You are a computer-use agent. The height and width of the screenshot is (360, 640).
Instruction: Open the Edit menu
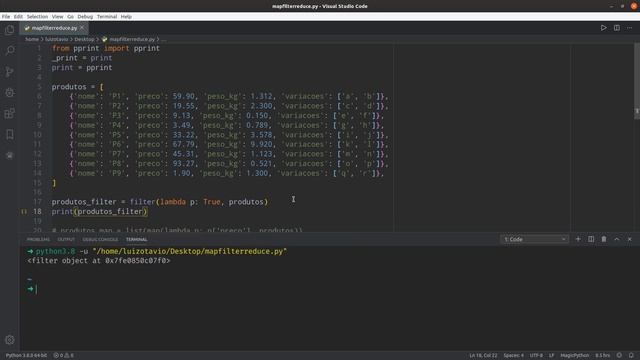(x=18, y=17)
